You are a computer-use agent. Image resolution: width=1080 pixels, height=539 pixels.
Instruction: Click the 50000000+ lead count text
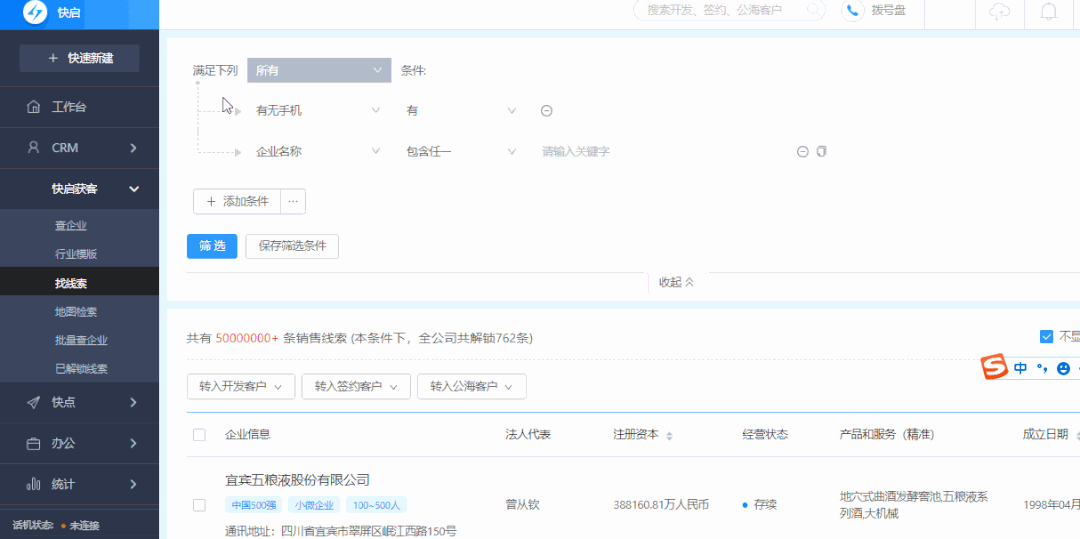tap(247, 338)
